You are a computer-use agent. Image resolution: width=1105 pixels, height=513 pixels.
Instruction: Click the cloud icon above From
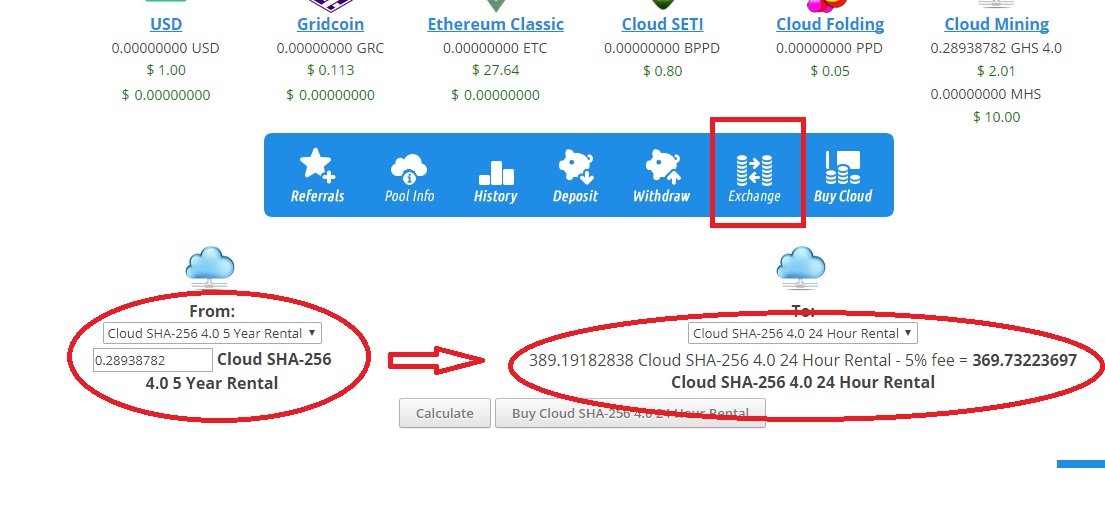point(210,268)
